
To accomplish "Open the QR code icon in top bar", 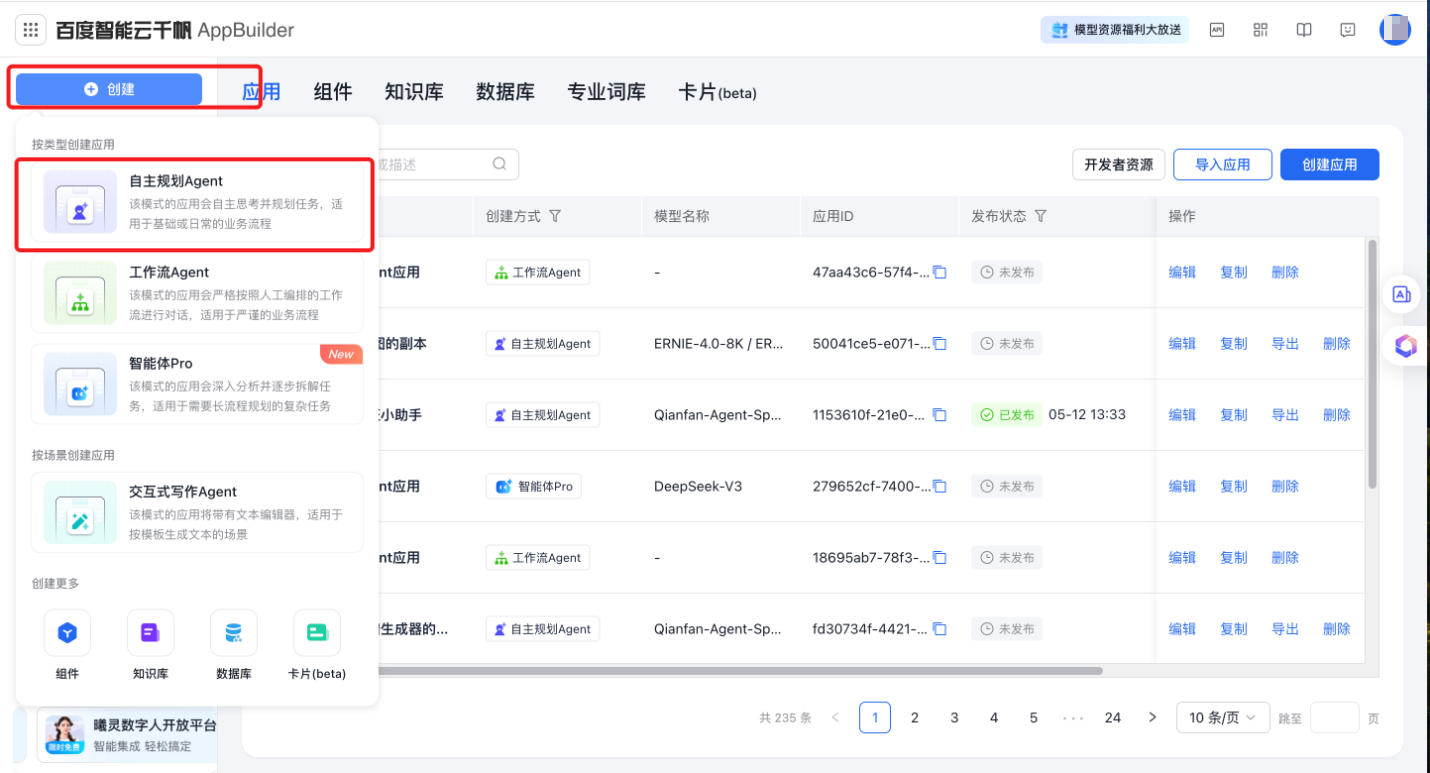I will click(1260, 30).
